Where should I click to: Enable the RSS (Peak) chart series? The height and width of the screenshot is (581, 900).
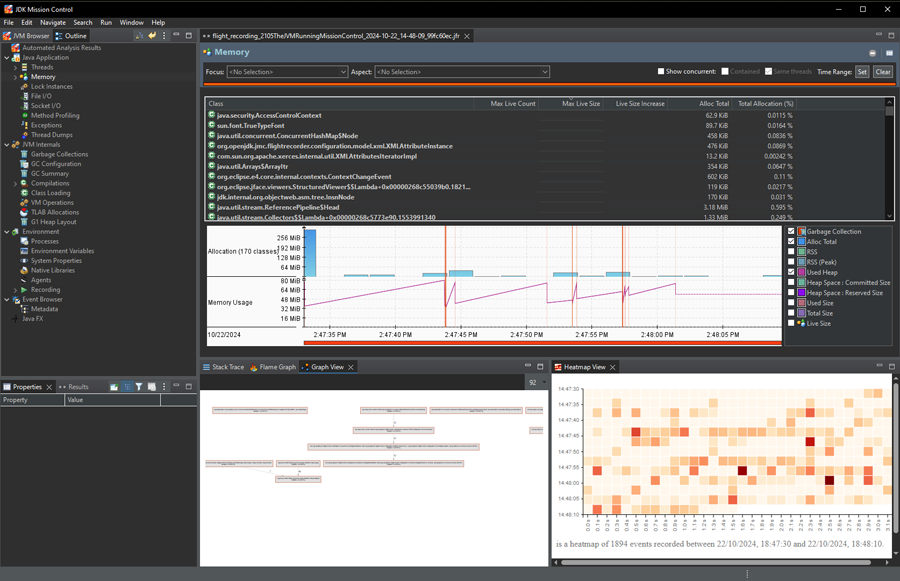[792, 262]
